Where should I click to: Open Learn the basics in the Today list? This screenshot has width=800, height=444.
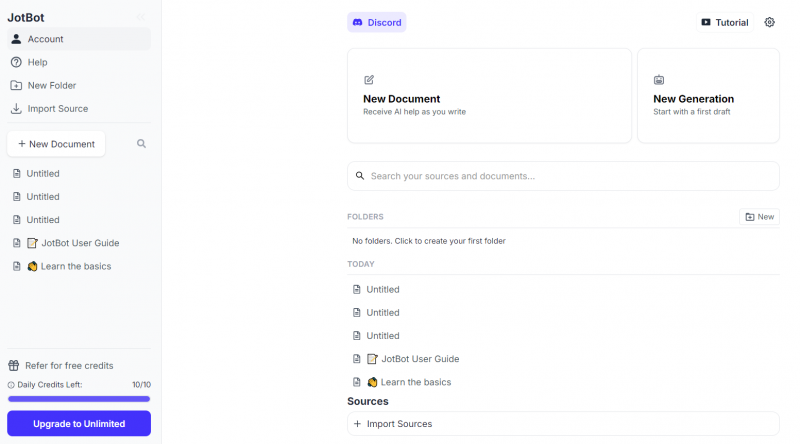pyautogui.click(x=415, y=382)
